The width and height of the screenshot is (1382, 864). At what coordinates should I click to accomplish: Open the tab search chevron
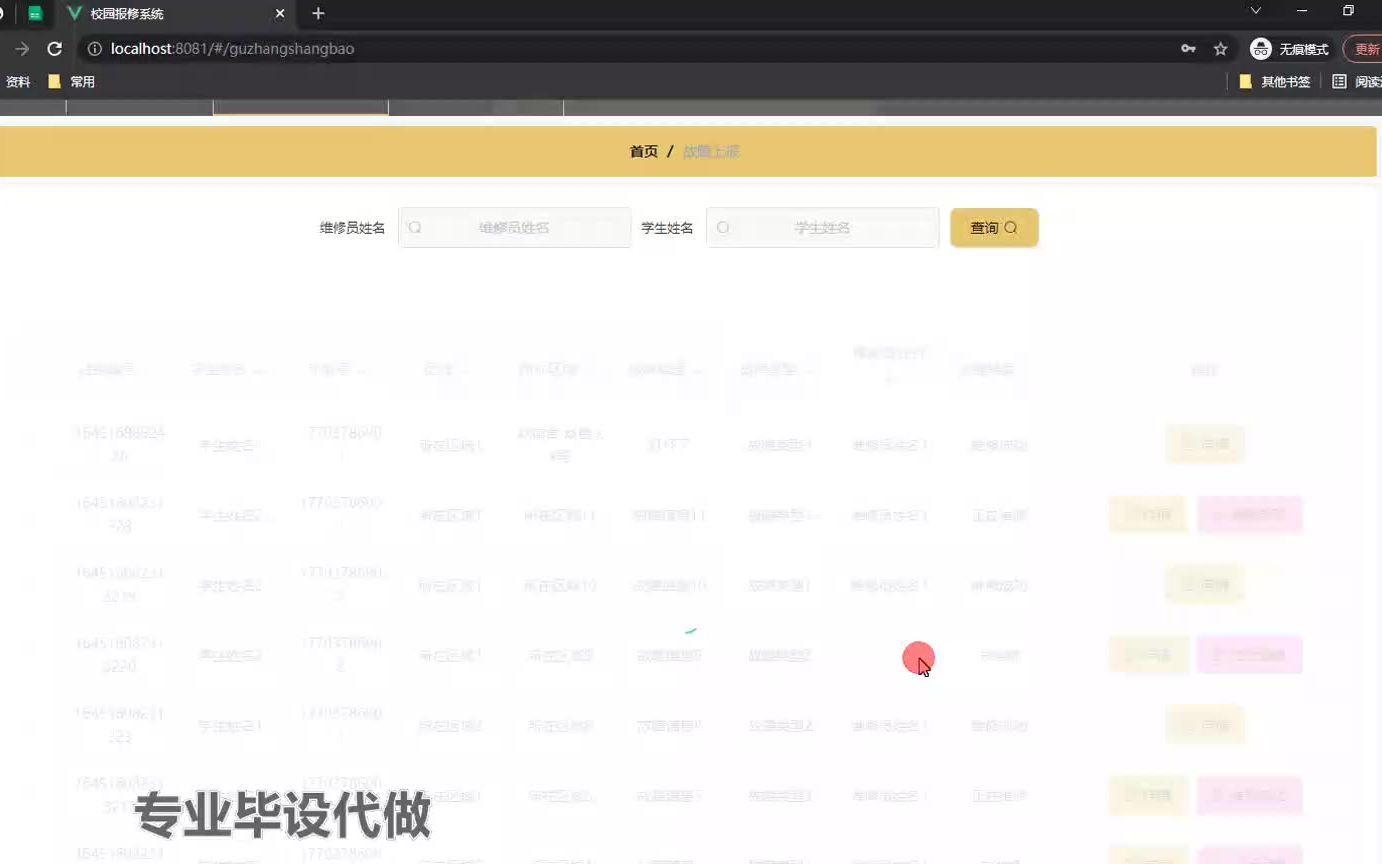(1256, 11)
